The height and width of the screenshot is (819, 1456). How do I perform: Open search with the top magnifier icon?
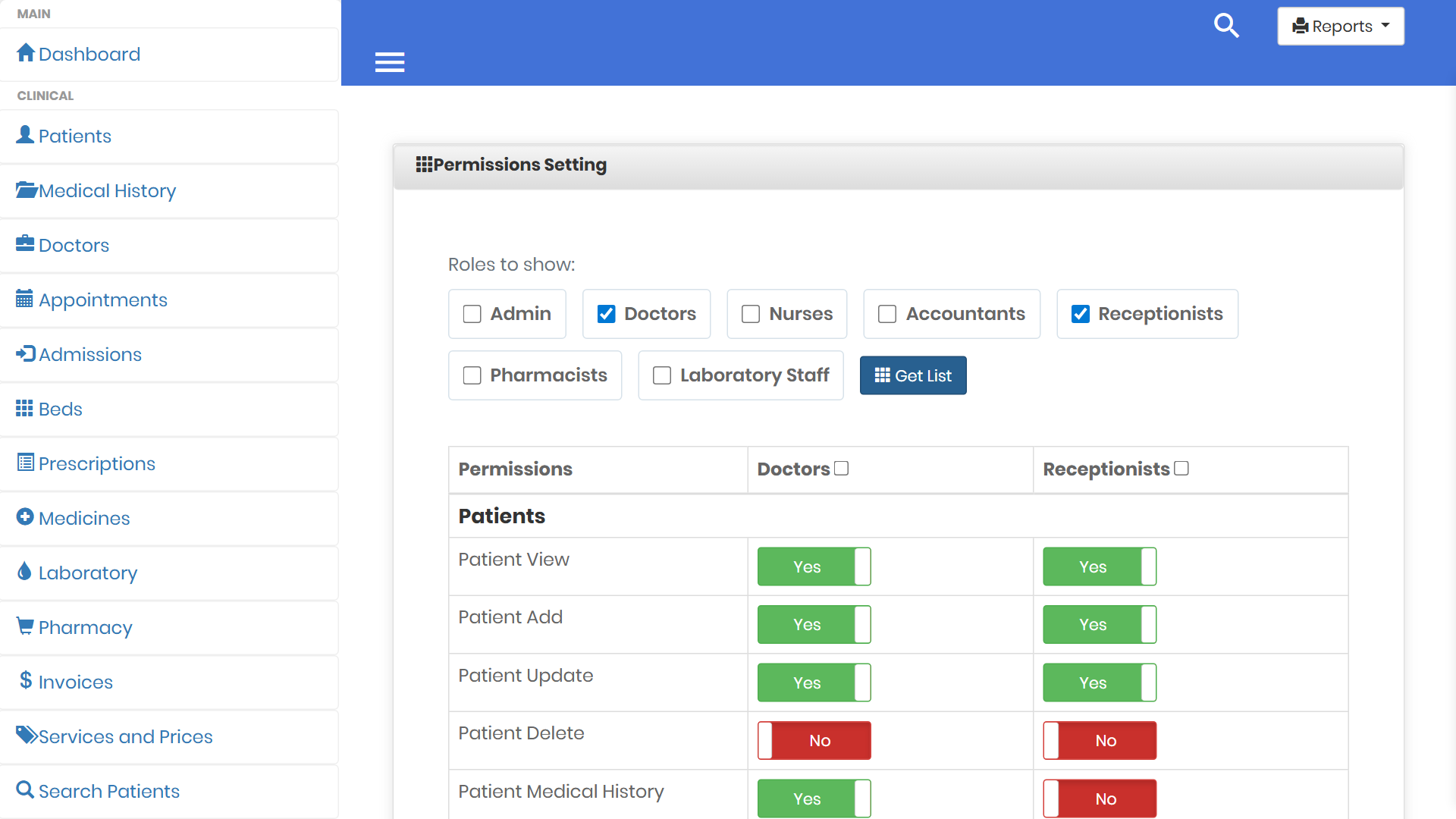coord(1226,26)
